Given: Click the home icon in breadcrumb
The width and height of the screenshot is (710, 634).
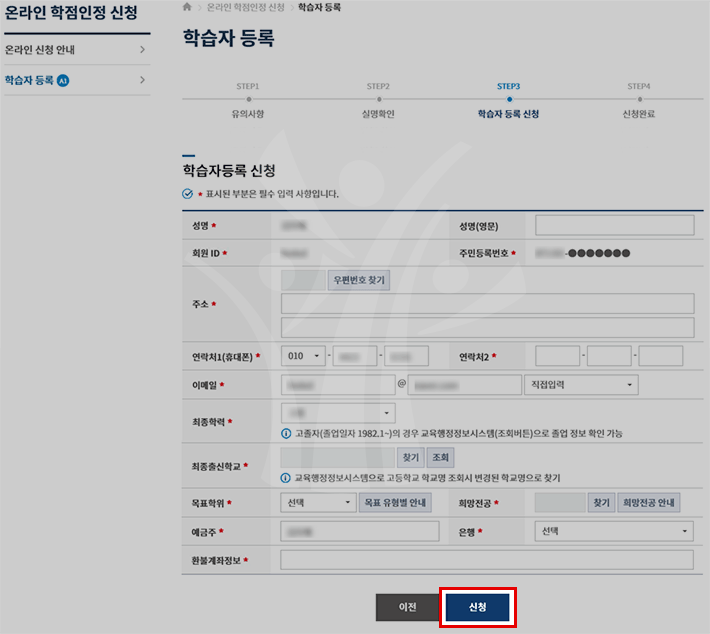Looking at the screenshot, I should (x=187, y=7).
